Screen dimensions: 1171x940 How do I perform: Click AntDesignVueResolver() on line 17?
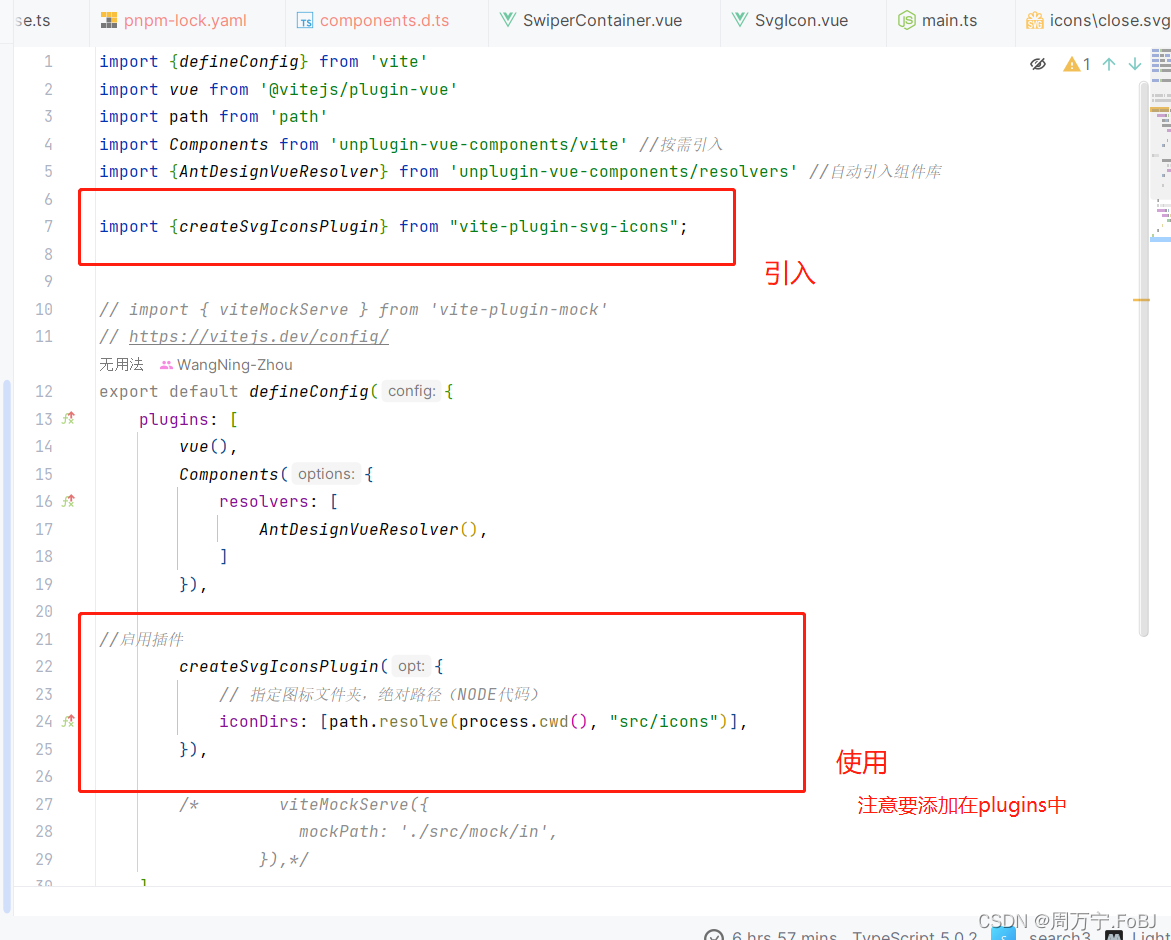click(368, 529)
